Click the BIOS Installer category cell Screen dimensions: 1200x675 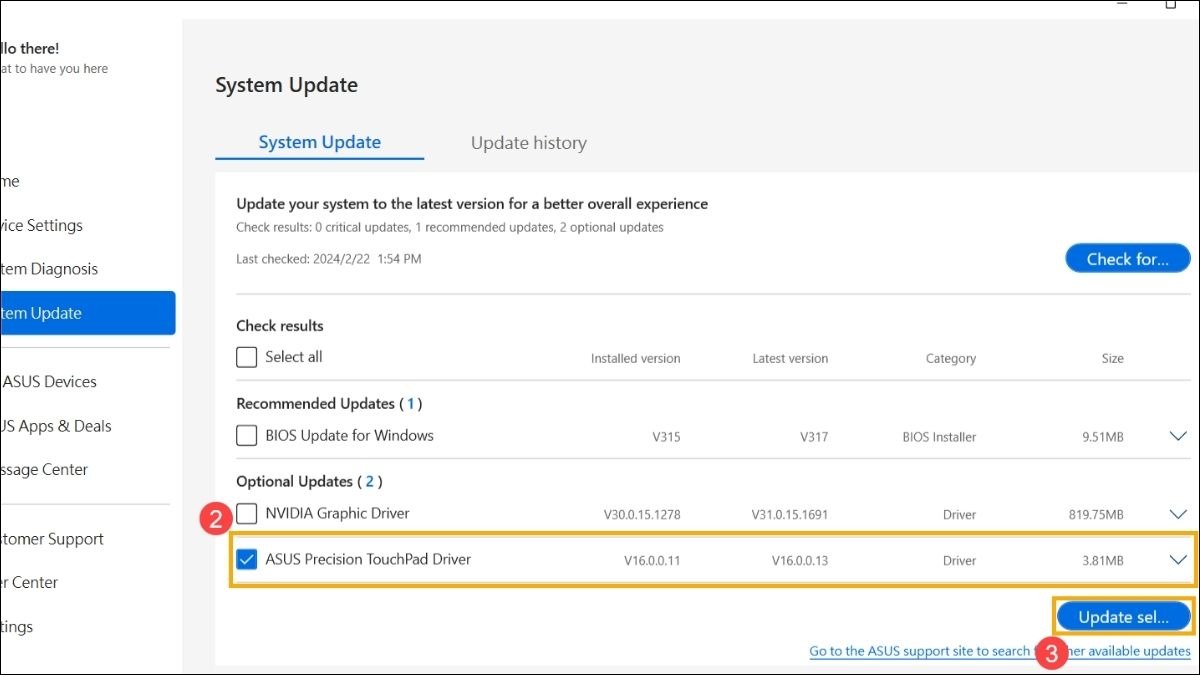(x=939, y=437)
